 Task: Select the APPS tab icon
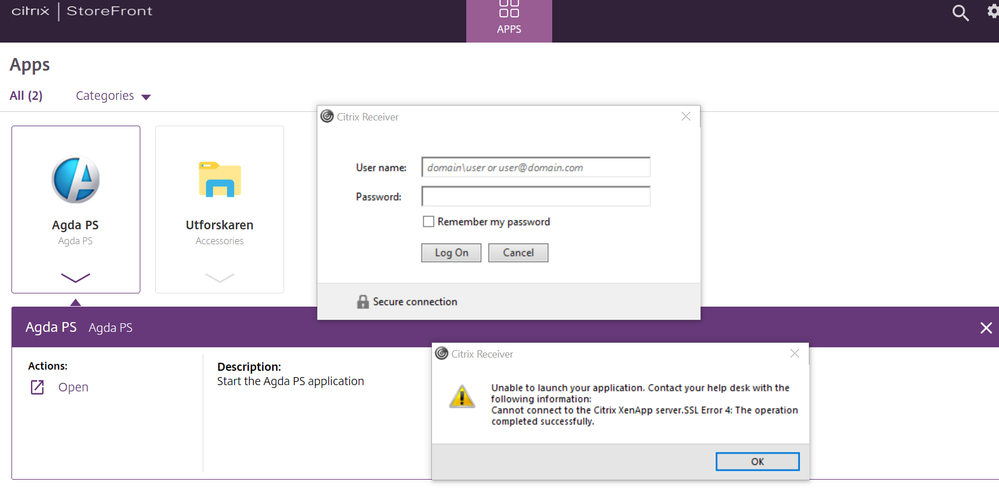pos(509,9)
